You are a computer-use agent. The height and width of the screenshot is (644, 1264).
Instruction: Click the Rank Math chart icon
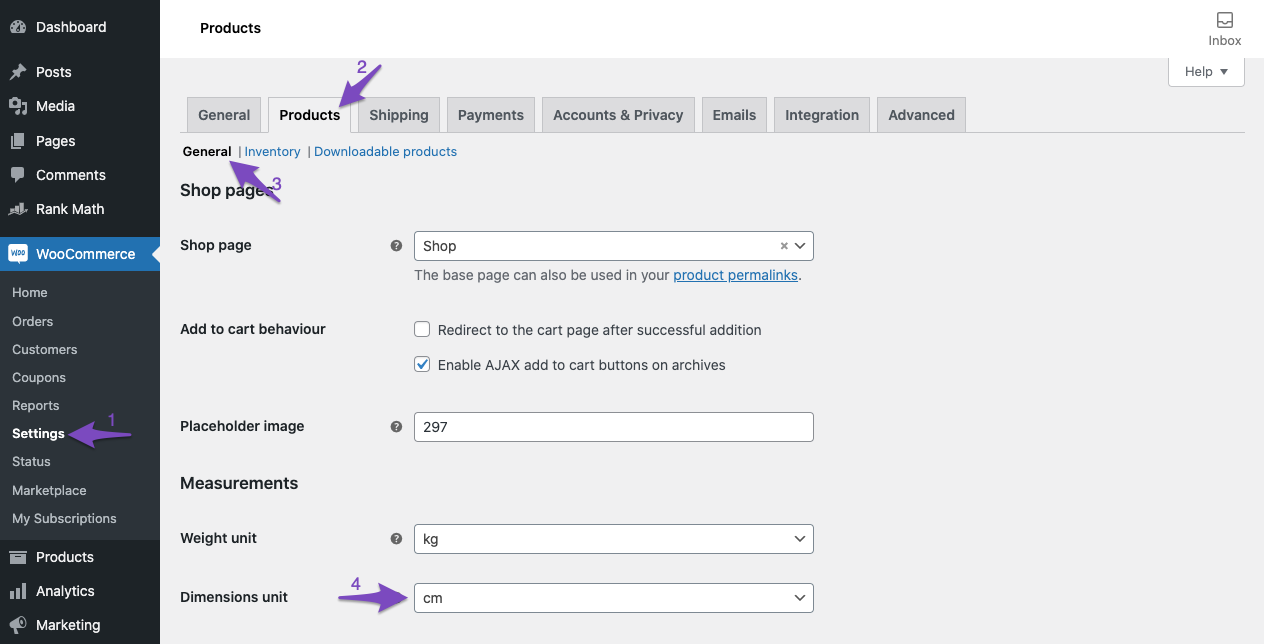click(x=18, y=209)
